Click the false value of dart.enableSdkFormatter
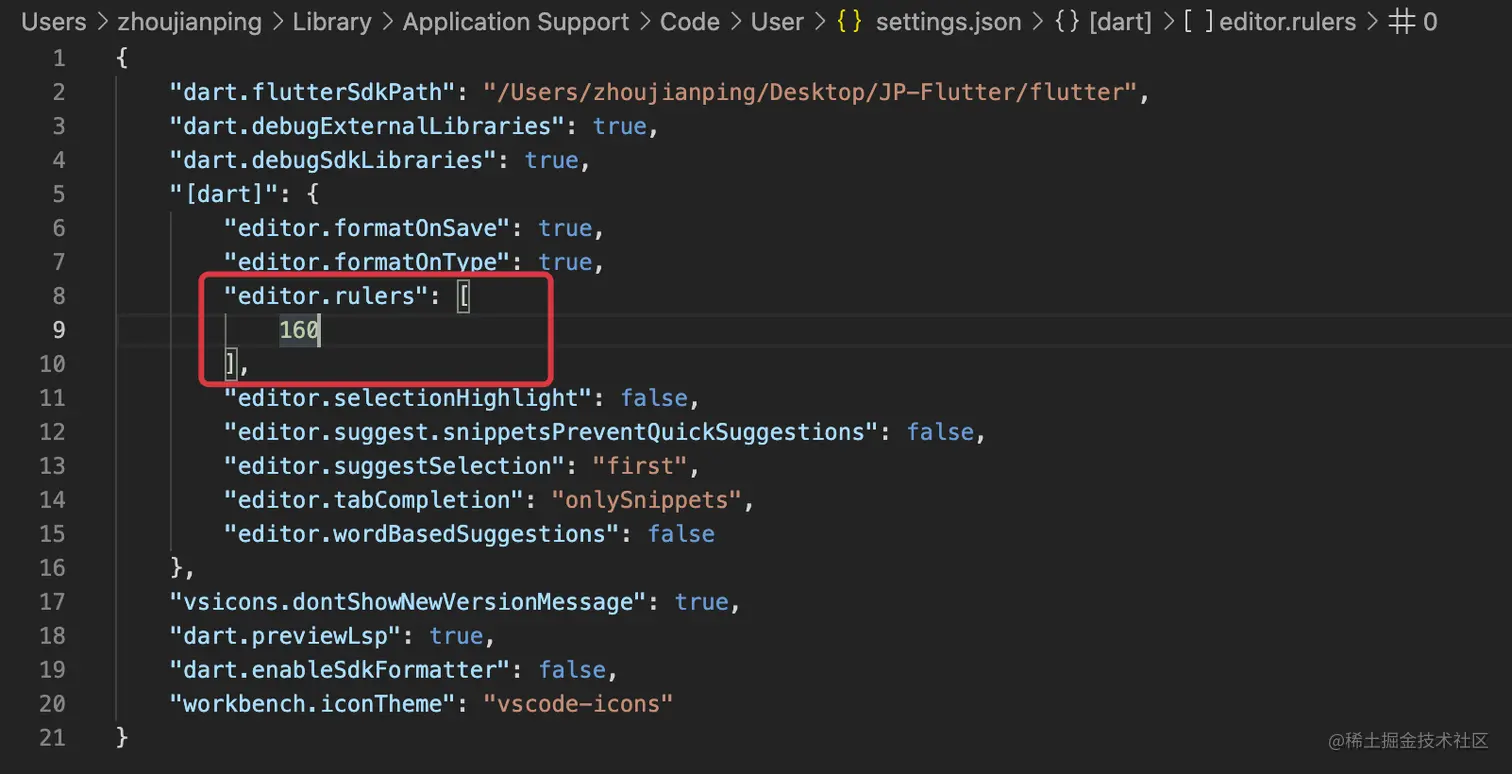Viewport: 1512px width, 774px height. coord(572,670)
